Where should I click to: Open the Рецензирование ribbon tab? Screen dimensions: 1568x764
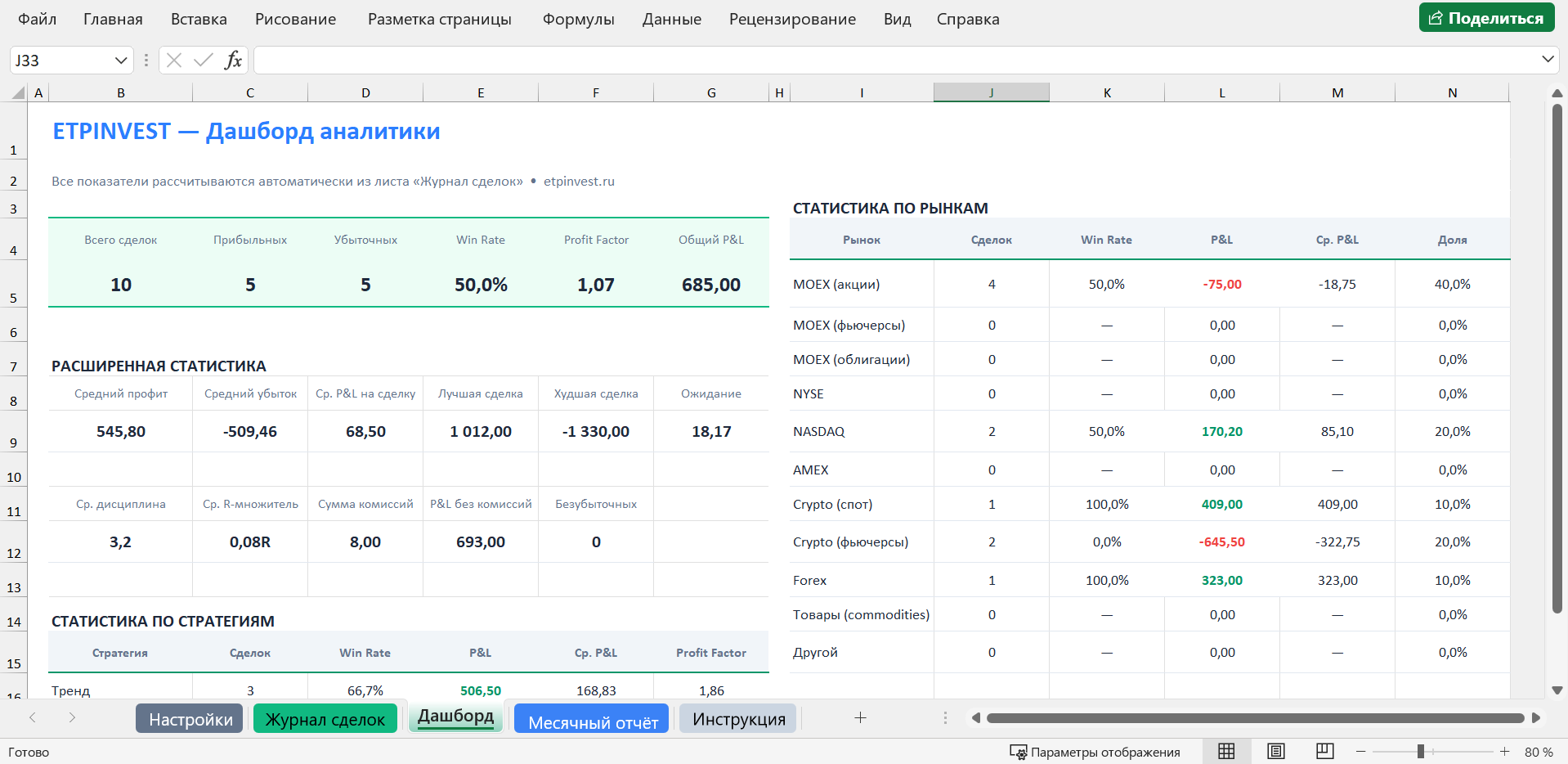[792, 19]
